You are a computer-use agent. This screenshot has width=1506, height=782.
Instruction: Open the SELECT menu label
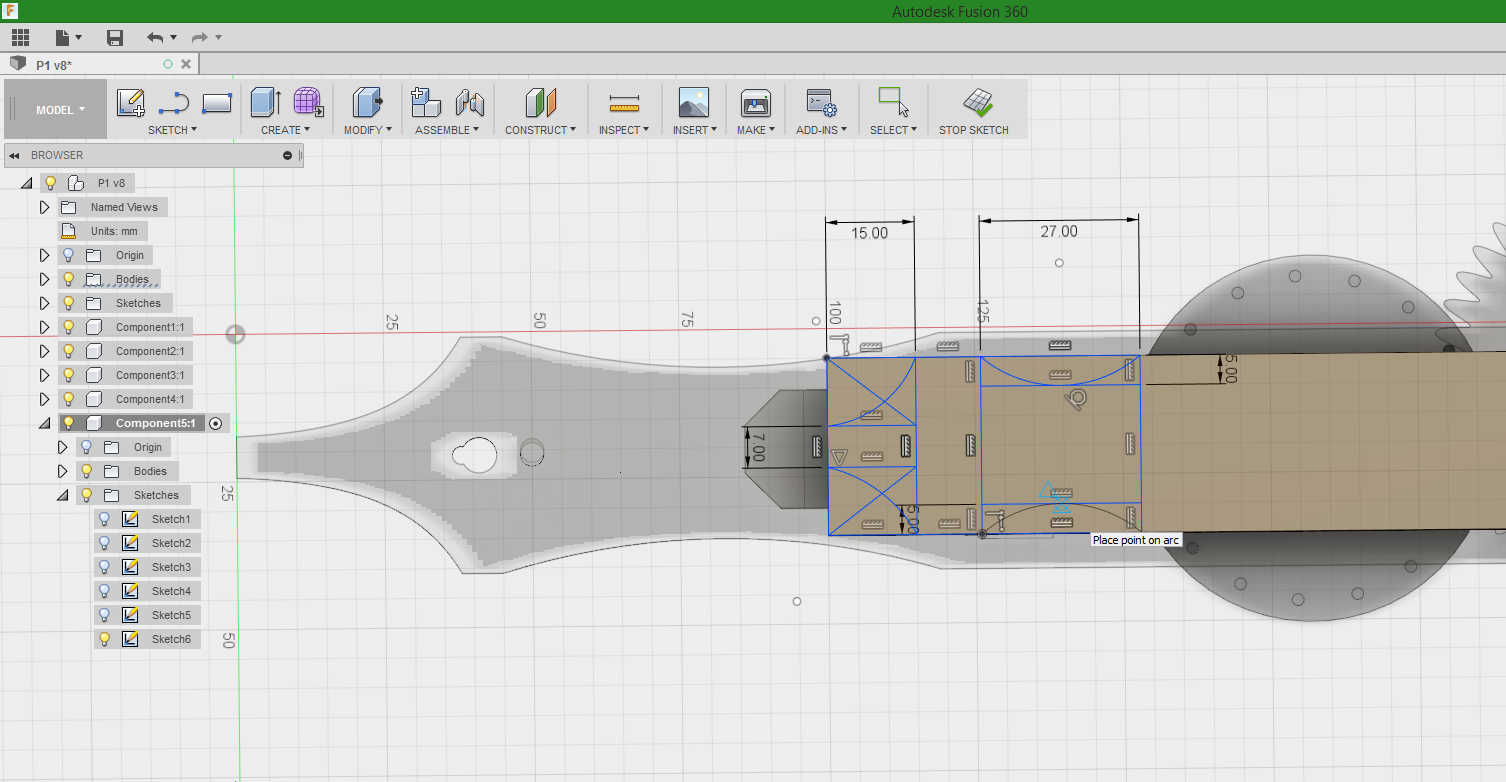(x=893, y=130)
